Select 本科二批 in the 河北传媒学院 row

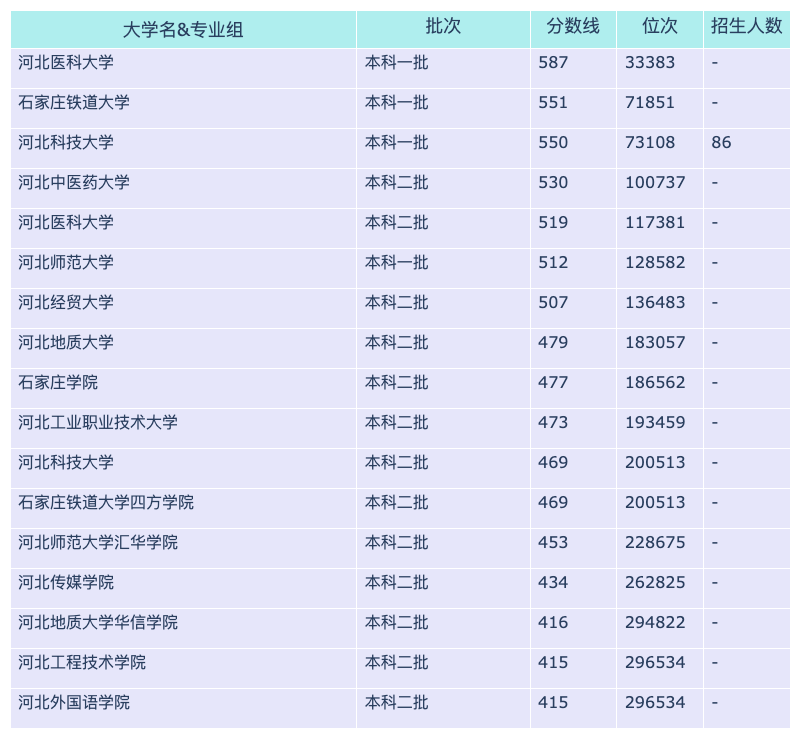pyautogui.click(x=396, y=582)
